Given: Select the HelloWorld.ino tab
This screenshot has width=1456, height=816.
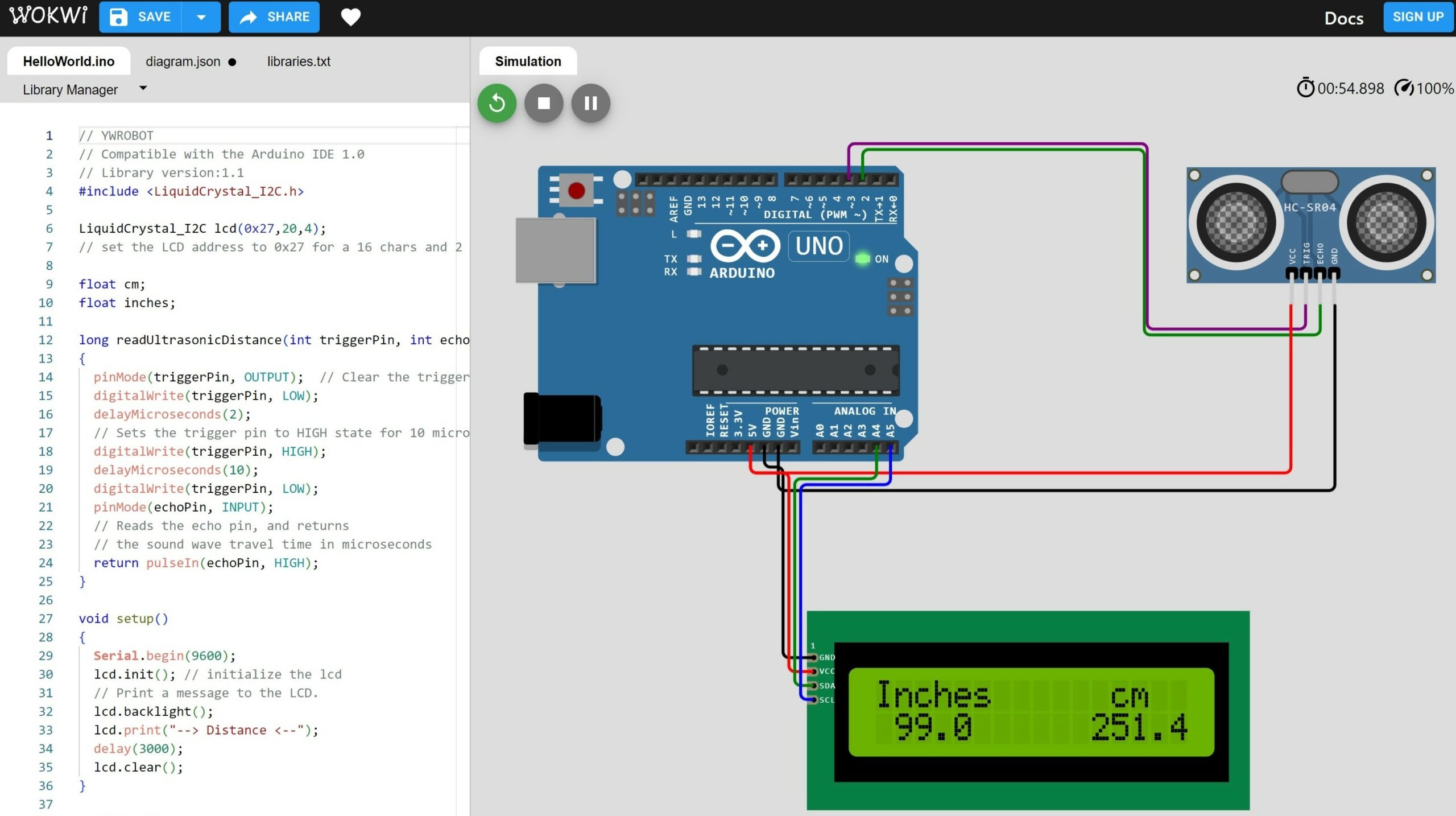Looking at the screenshot, I should (66, 61).
